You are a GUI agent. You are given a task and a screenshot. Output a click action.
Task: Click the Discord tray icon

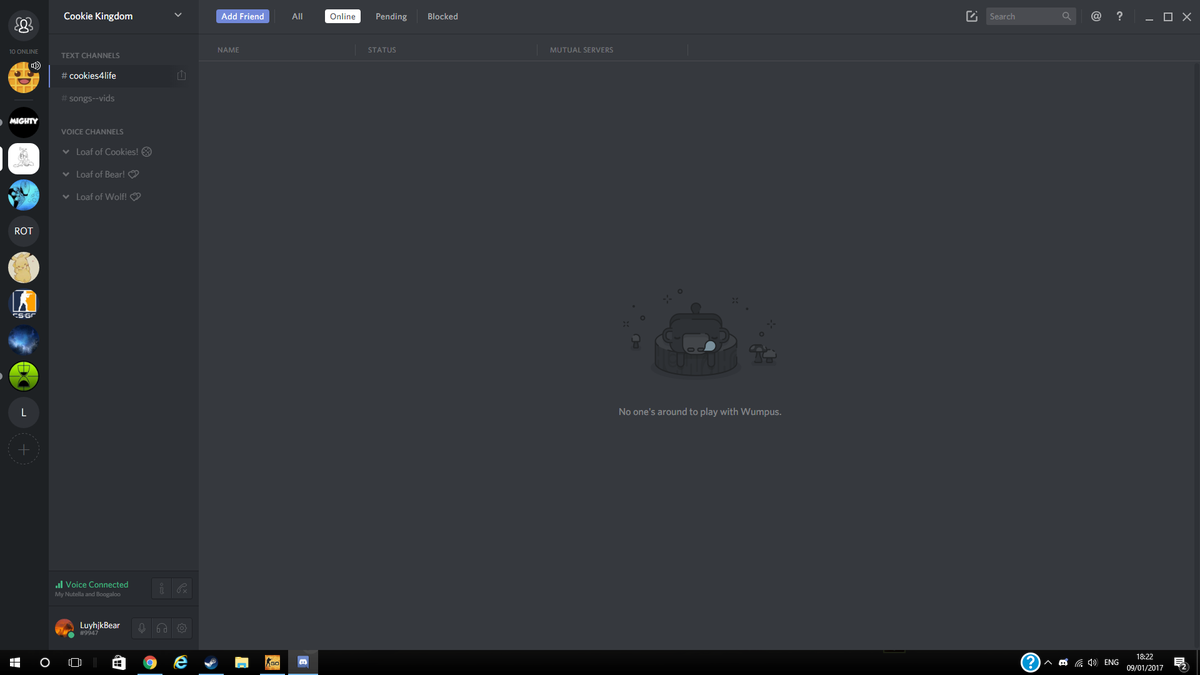pos(1063,663)
